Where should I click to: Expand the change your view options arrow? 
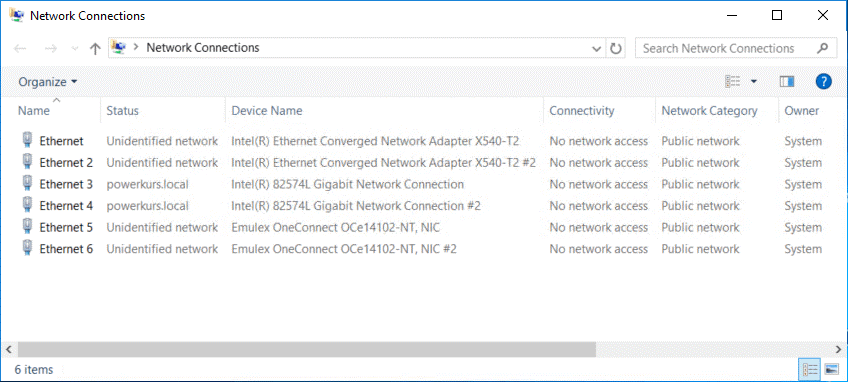(753, 82)
